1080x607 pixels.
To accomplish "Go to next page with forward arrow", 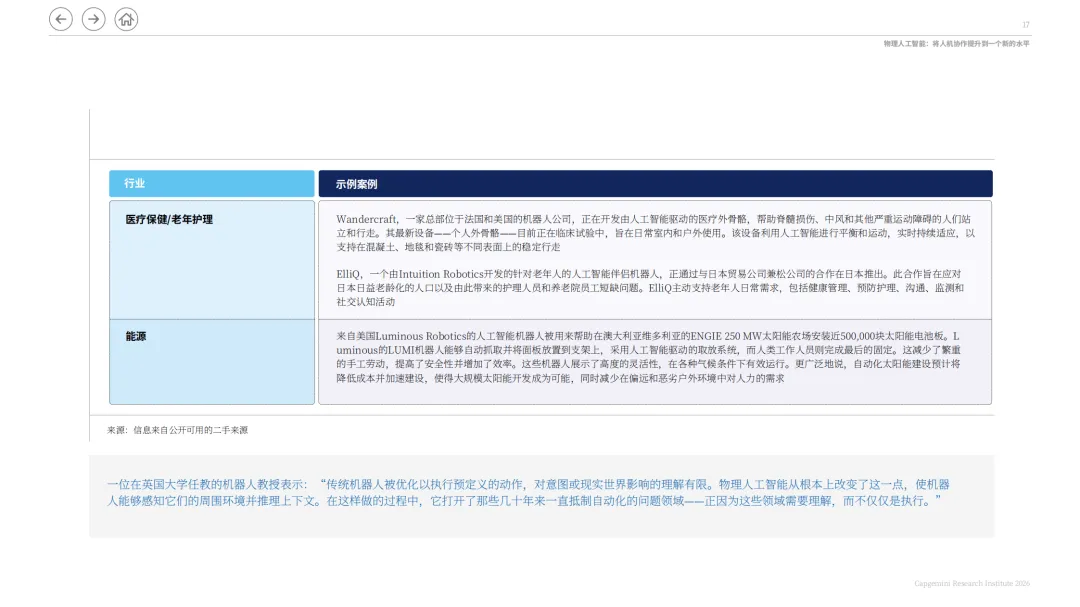I will (94, 19).
